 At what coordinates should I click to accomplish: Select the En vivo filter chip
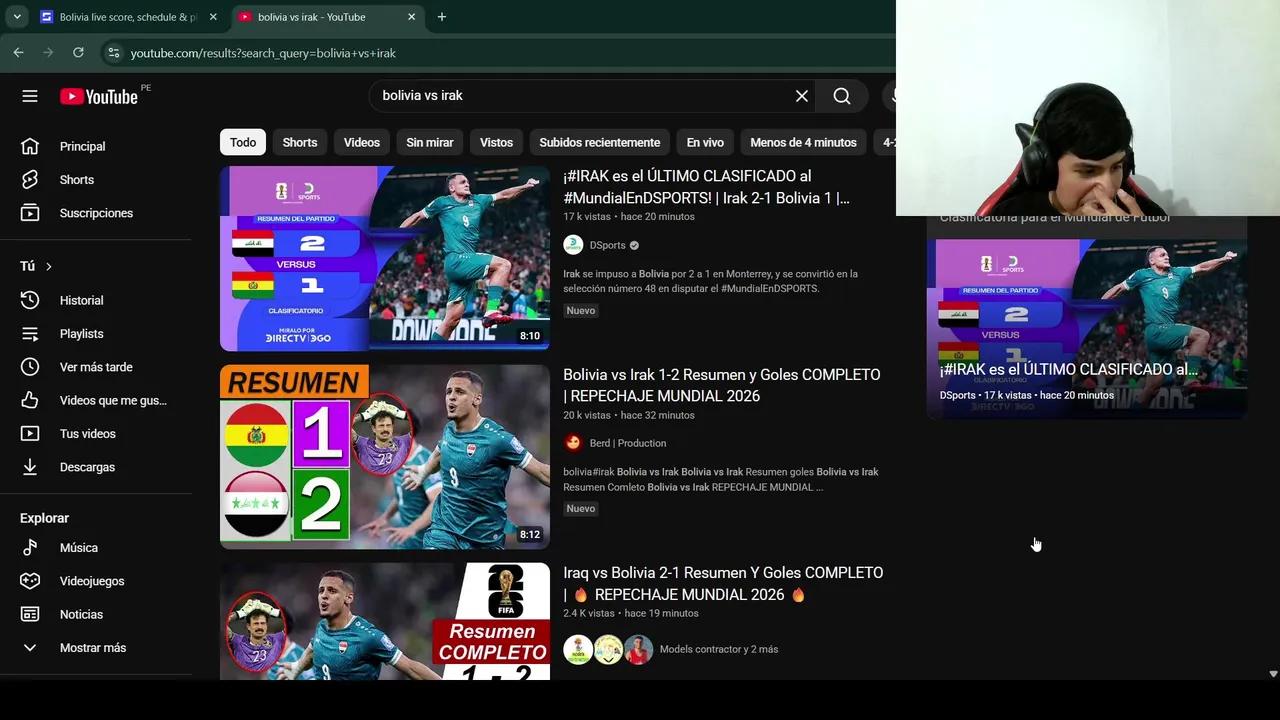coord(704,142)
